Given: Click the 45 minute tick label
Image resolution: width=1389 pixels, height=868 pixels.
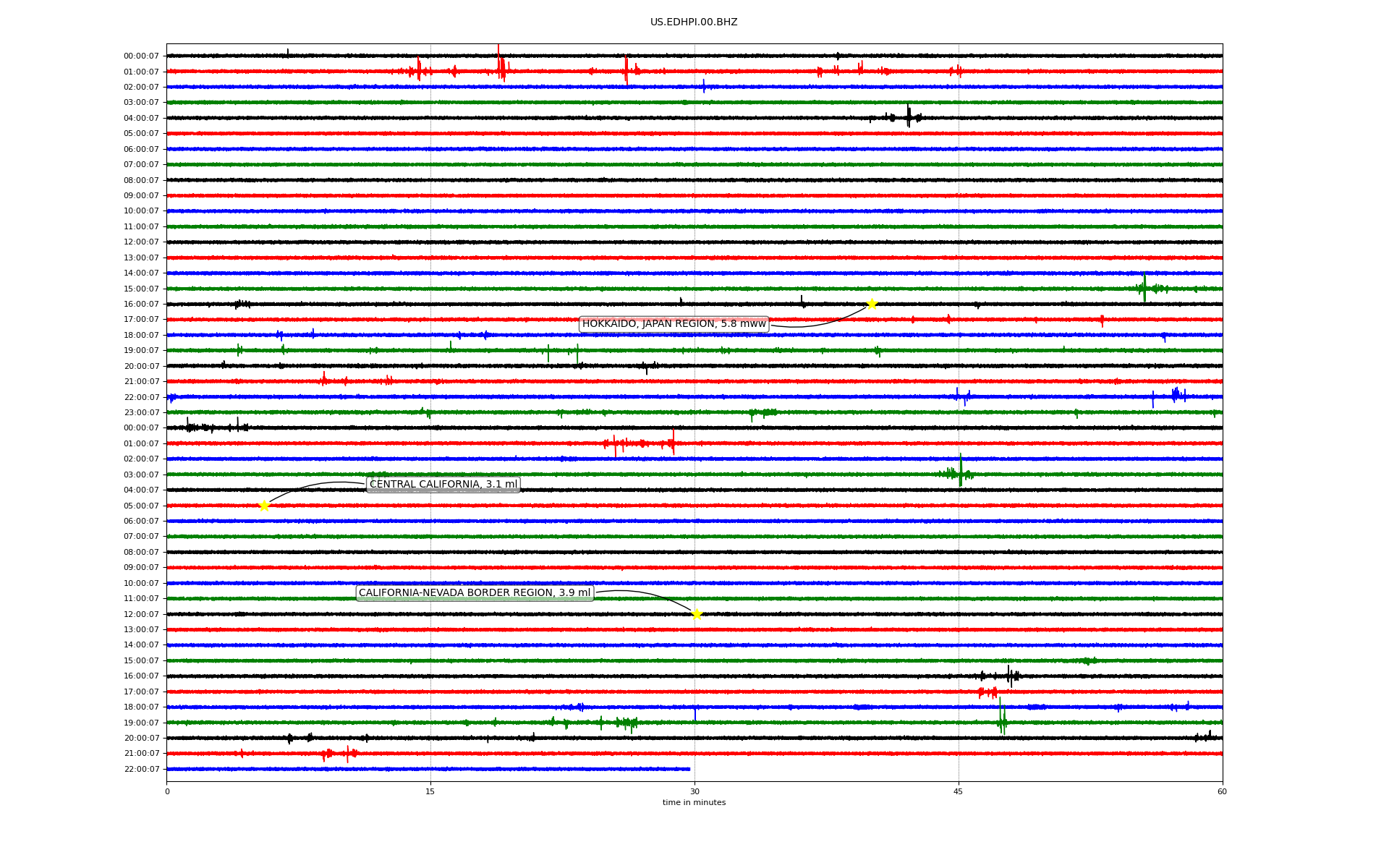Looking at the screenshot, I should tap(959, 791).
